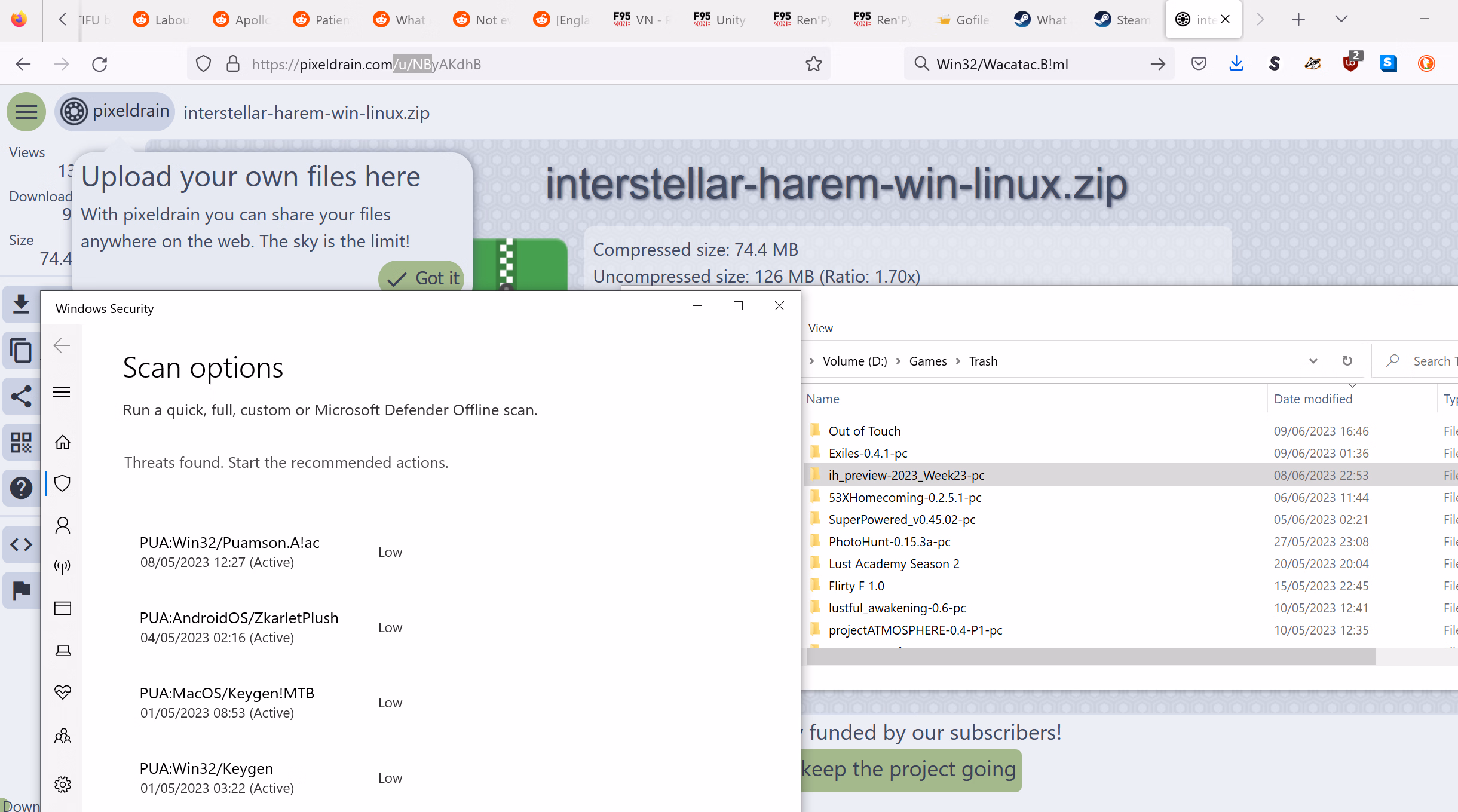Open DuckDuckGo extension icon

[x=1426, y=64]
